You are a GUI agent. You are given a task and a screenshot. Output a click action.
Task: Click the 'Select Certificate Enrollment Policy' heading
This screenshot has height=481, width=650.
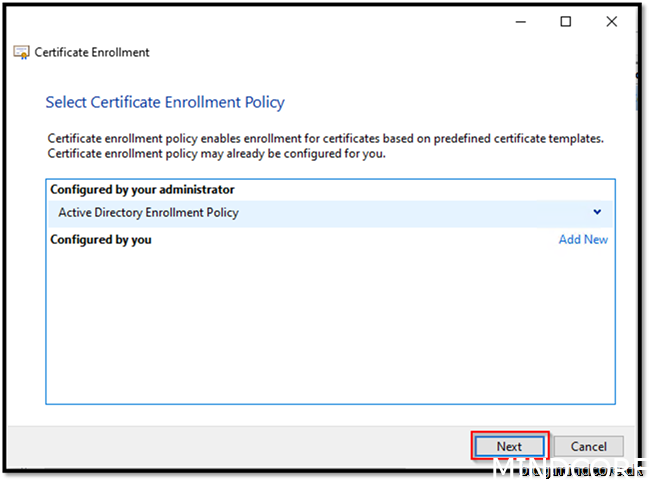[x=165, y=102]
